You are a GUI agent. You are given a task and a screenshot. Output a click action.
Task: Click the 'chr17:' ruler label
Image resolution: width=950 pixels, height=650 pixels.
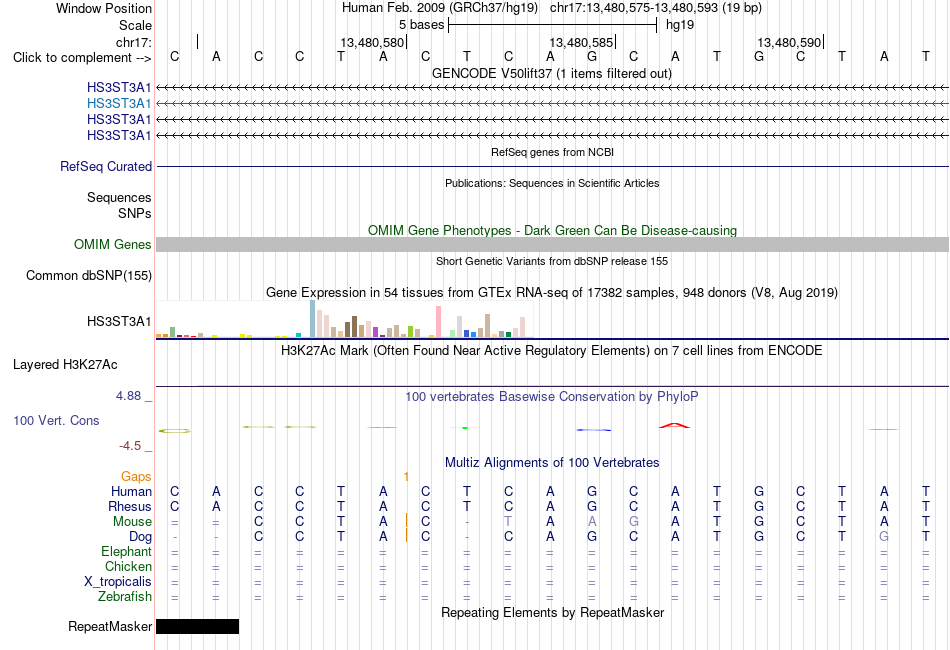(134, 42)
